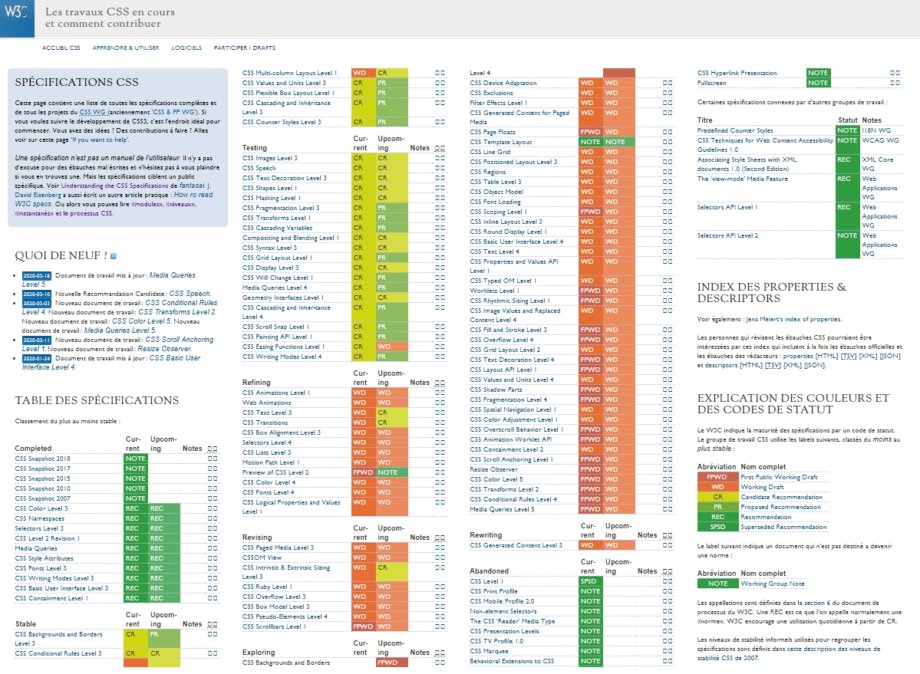Select the Logiciels menu item

[x=187, y=48]
